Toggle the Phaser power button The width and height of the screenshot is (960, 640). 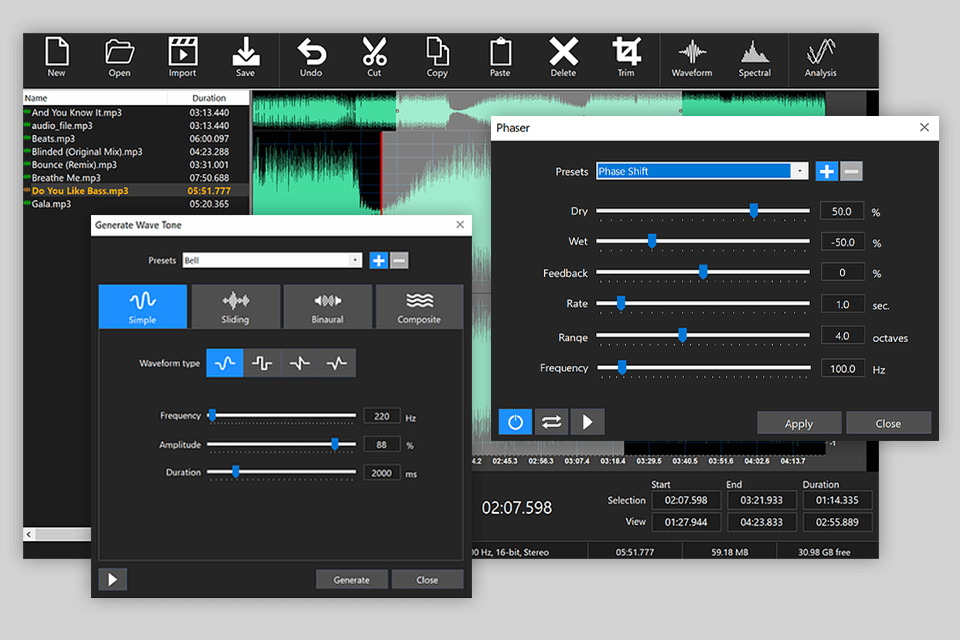(515, 422)
